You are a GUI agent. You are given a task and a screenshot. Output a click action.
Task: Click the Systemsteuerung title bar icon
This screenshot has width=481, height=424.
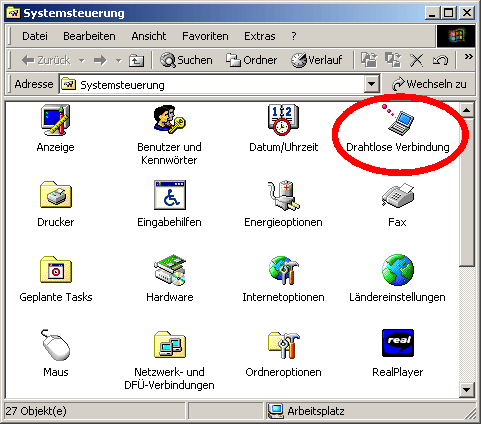pyautogui.click(x=14, y=13)
